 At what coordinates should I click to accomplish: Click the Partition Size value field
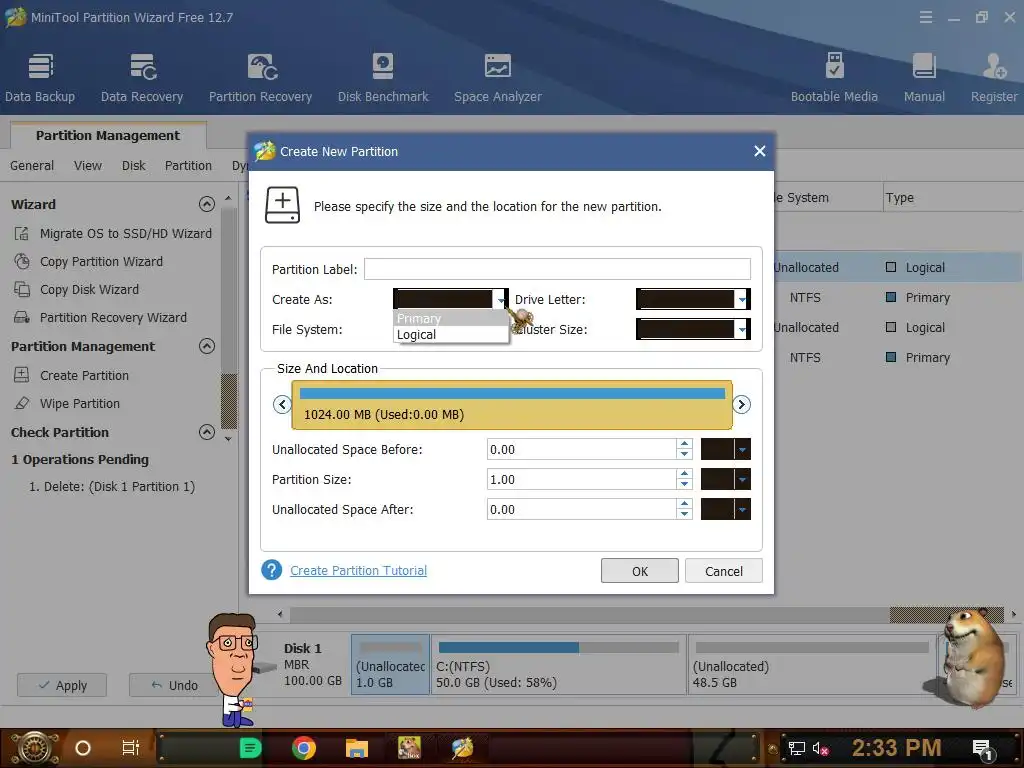[x=581, y=479]
